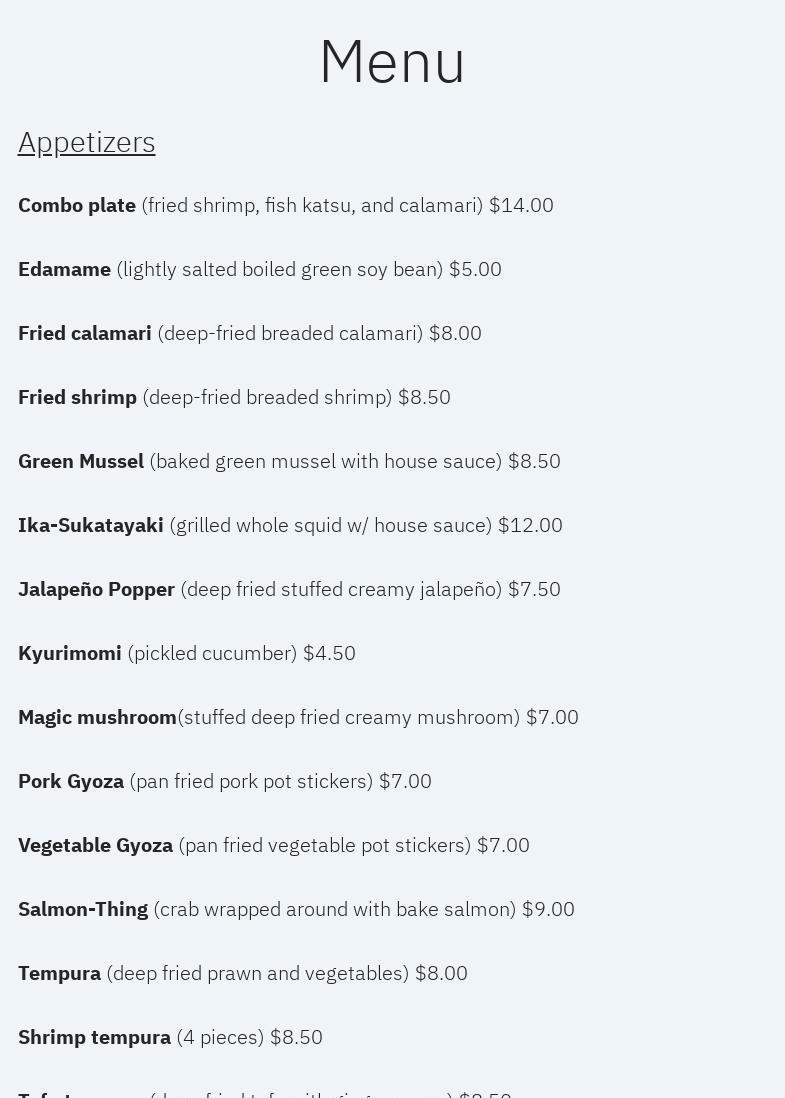The image size is (785, 1098).
Task: Click the Edamame item name
Action: 64,270
